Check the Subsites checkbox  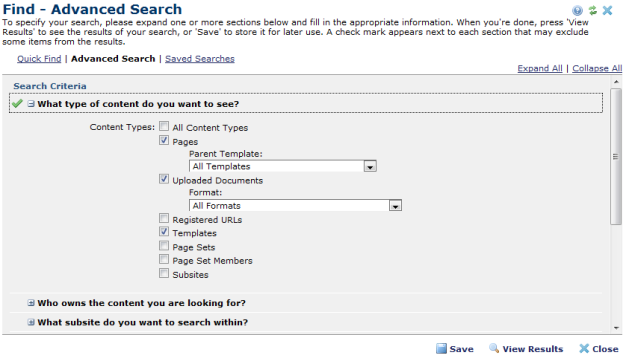coord(164,274)
